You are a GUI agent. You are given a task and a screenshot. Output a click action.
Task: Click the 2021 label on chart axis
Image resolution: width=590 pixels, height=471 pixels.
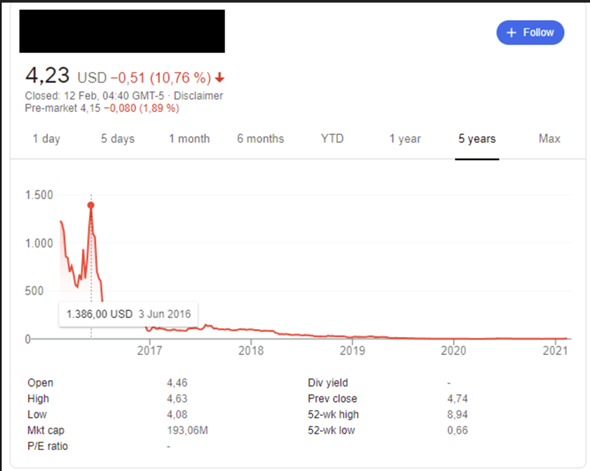coord(555,350)
